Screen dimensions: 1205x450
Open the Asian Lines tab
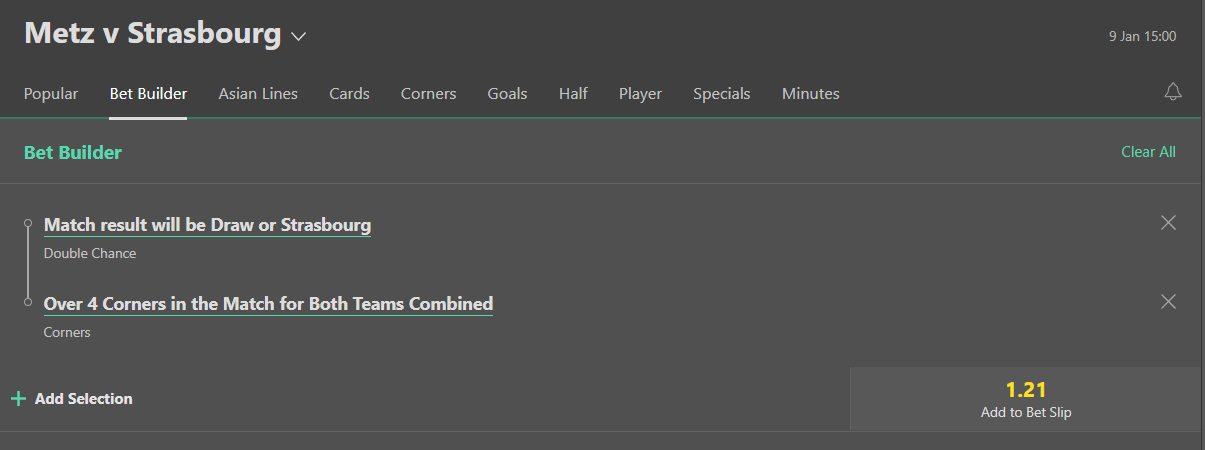point(258,94)
